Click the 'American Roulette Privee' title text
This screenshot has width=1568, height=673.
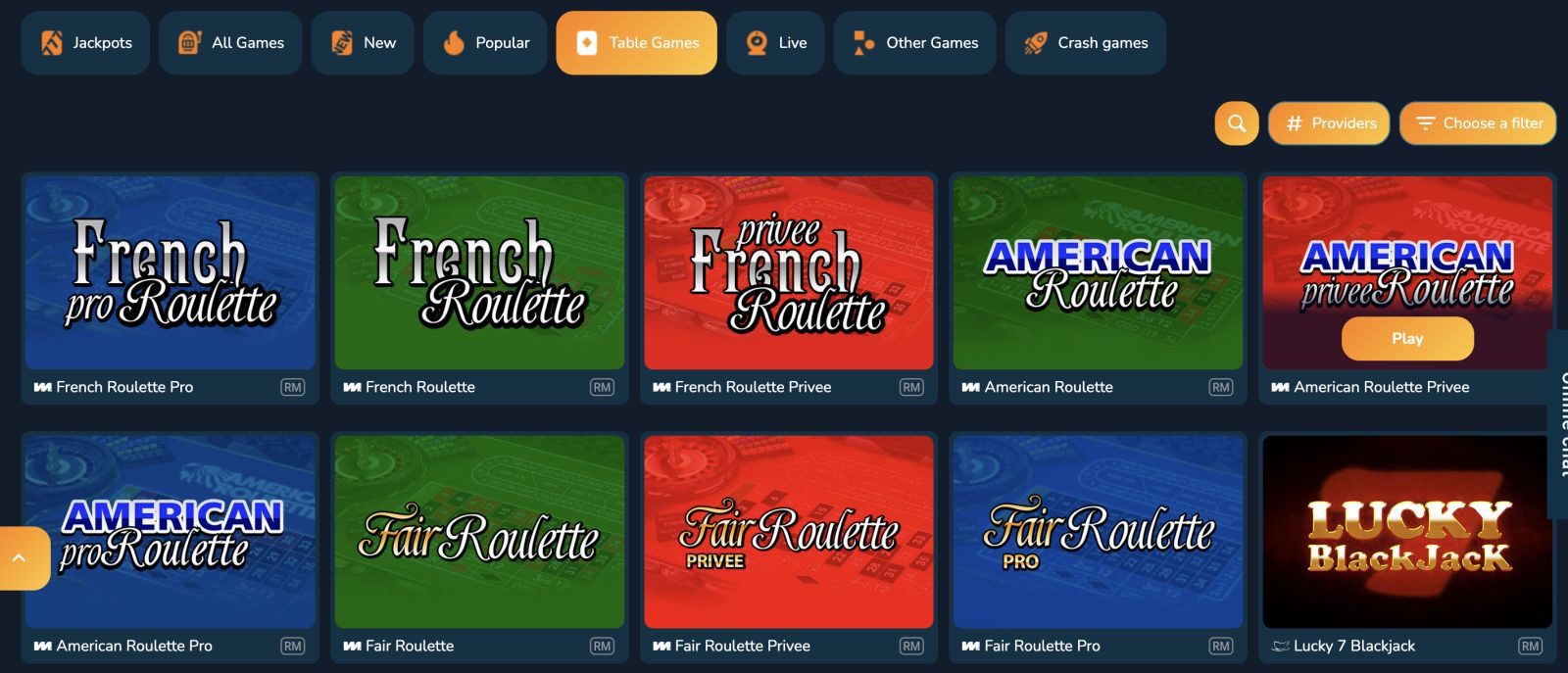[x=1382, y=388]
